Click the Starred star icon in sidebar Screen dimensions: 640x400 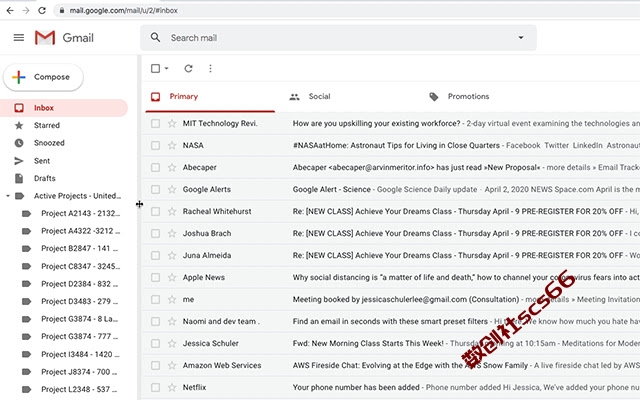pos(19,125)
